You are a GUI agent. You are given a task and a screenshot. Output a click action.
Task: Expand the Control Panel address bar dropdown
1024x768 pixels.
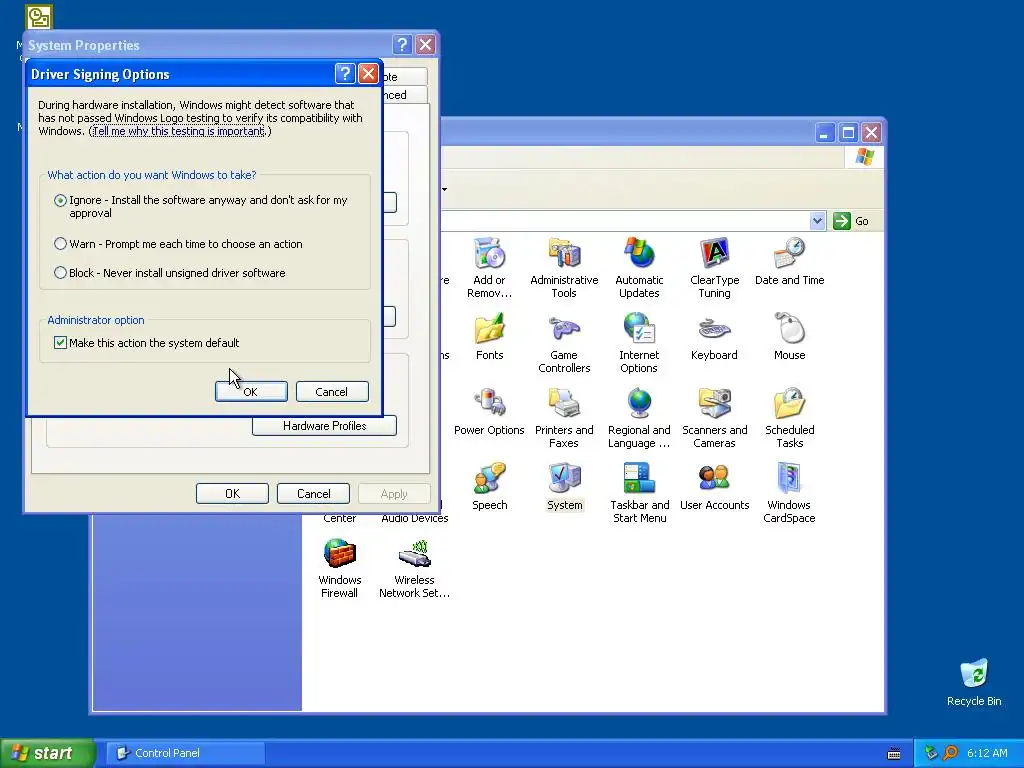click(818, 221)
